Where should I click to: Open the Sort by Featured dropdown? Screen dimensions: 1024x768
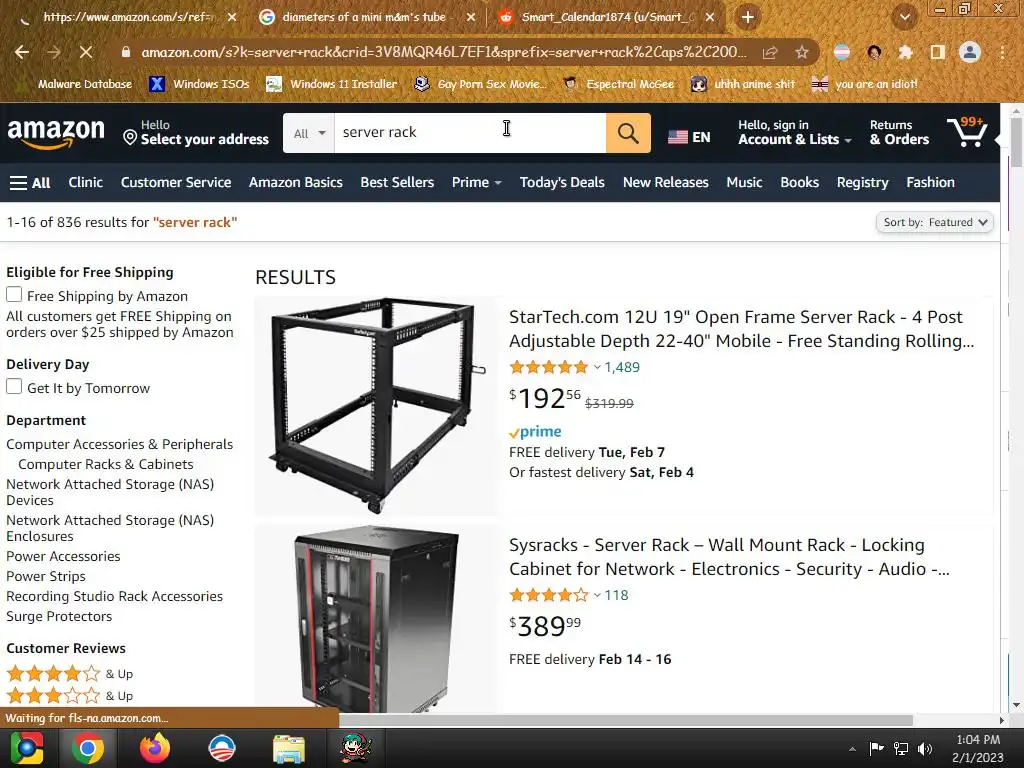click(935, 222)
